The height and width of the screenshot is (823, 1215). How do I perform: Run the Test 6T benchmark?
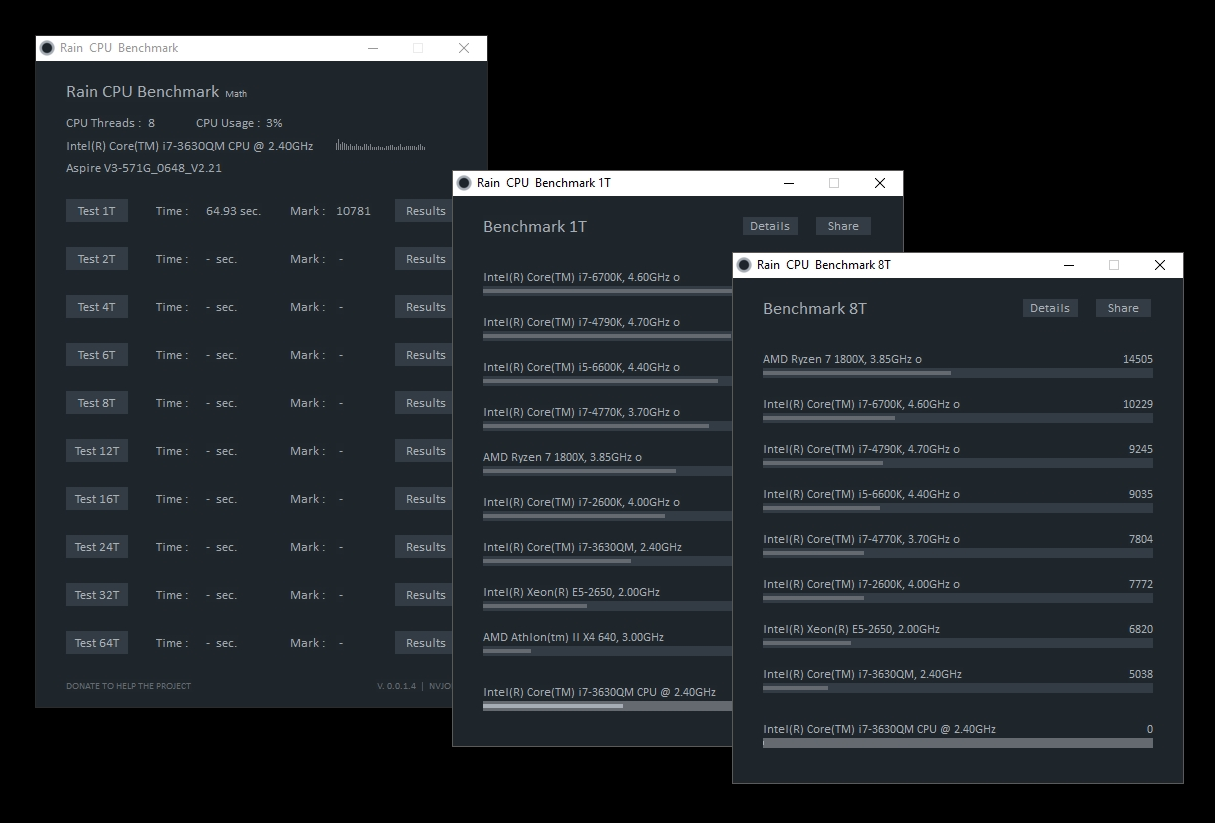click(96, 355)
